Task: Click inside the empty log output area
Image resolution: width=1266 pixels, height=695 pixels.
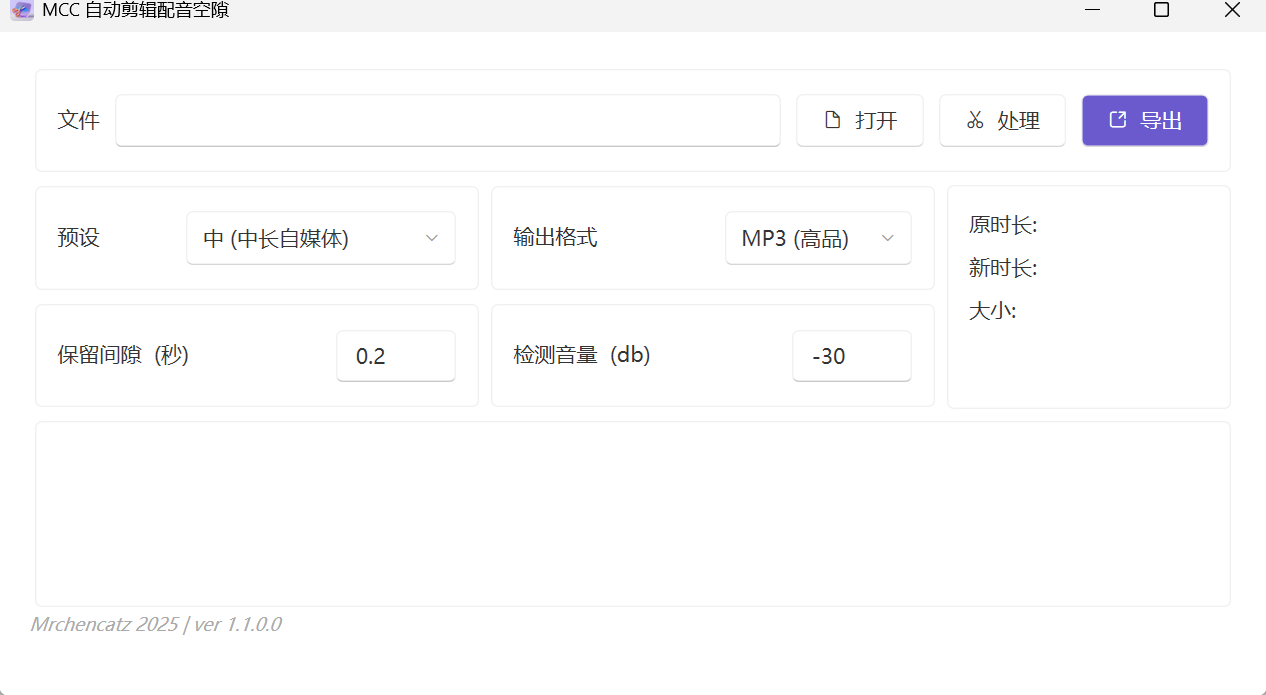Action: click(x=632, y=513)
